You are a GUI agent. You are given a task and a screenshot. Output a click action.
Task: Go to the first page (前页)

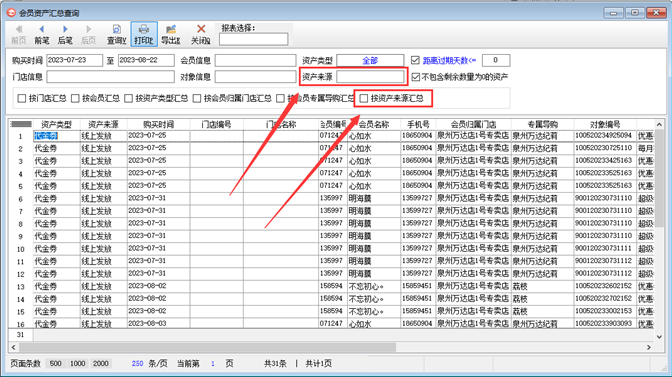point(18,34)
